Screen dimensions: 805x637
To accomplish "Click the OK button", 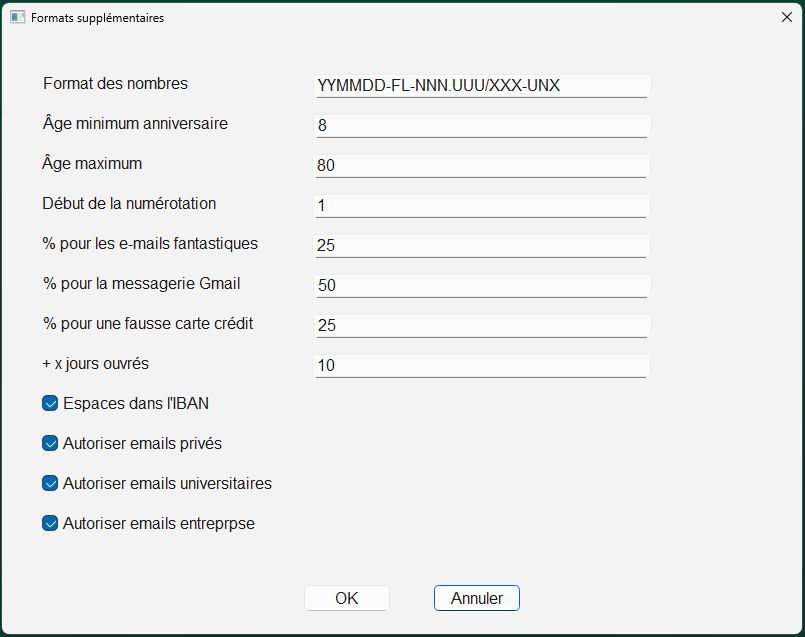I will [347, 598].
